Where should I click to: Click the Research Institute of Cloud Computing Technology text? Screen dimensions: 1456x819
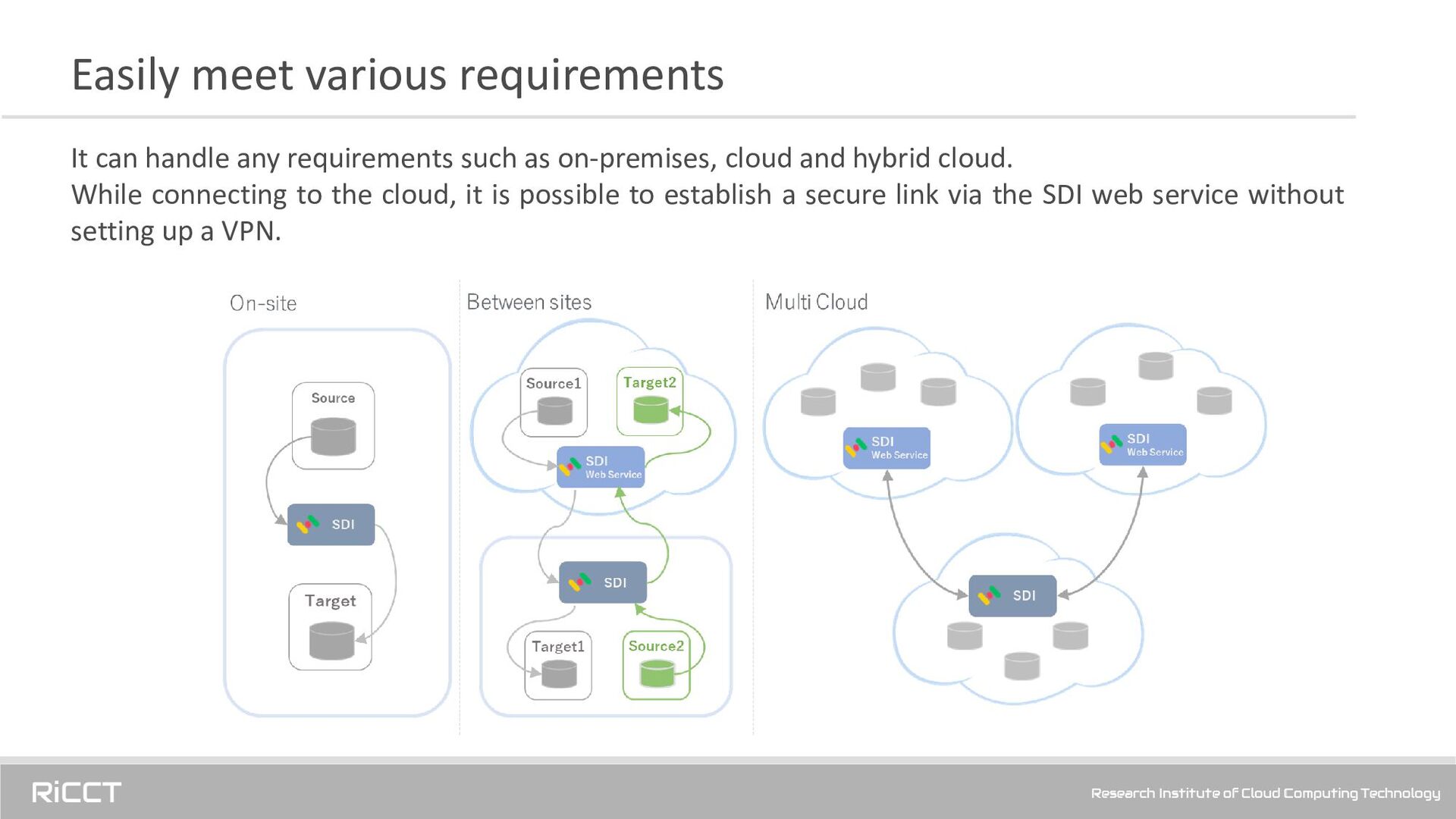coord(1266,793)
